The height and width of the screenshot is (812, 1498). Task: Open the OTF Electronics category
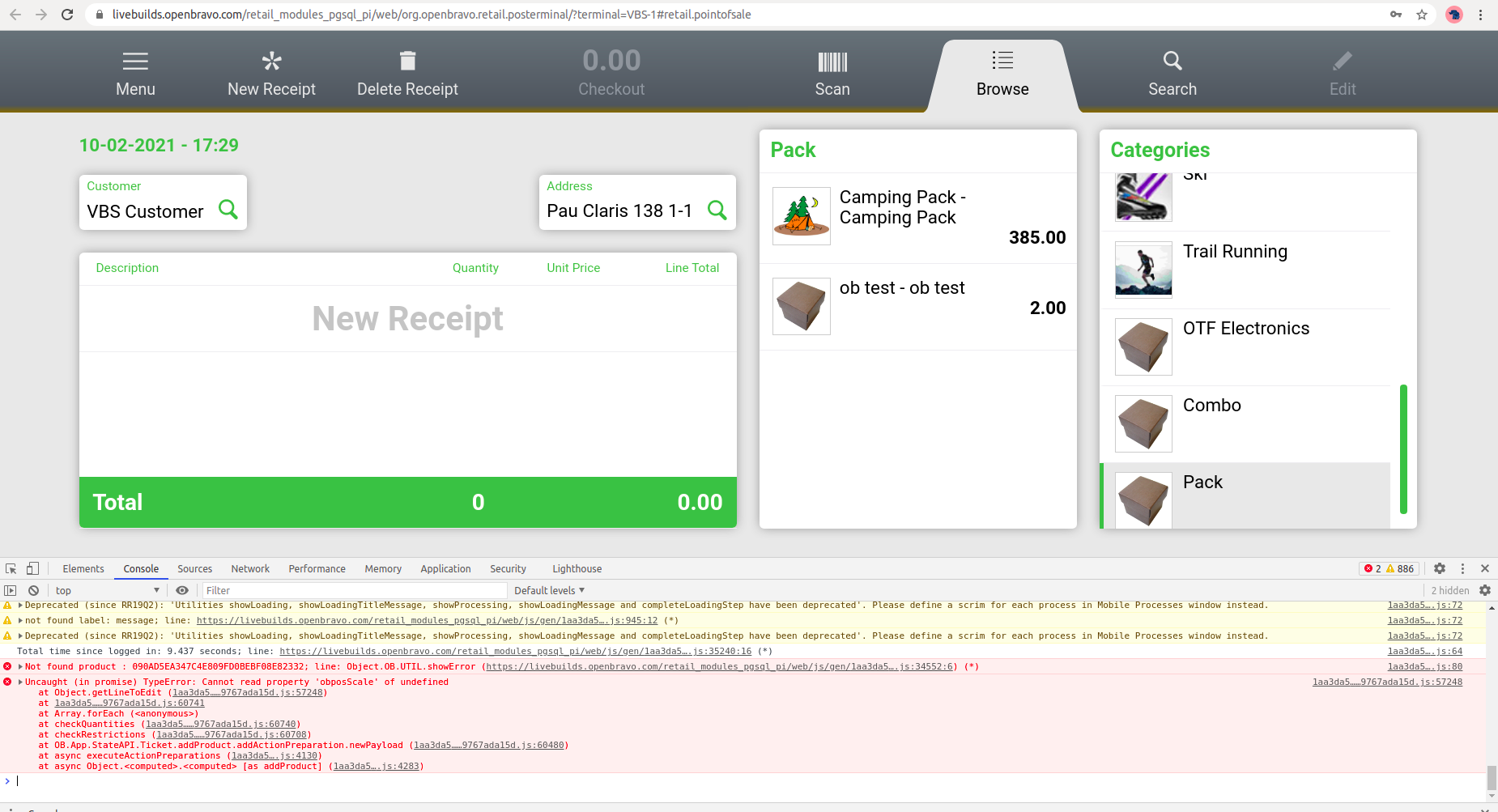click(1245, 346)
